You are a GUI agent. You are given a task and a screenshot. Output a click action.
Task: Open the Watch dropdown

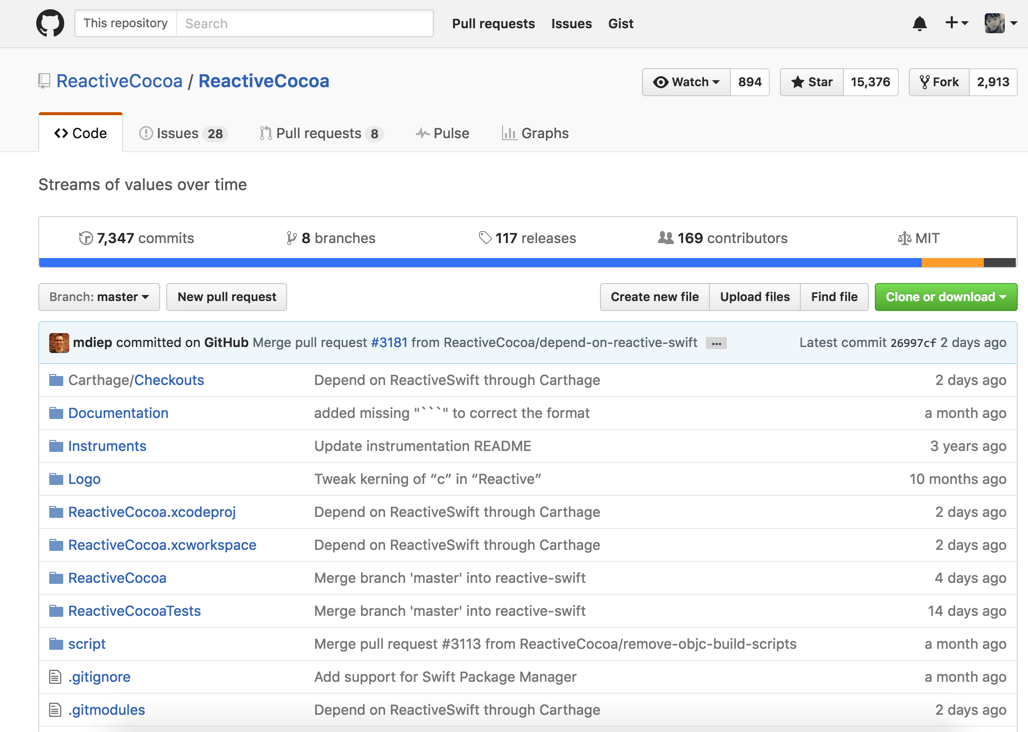686,82
